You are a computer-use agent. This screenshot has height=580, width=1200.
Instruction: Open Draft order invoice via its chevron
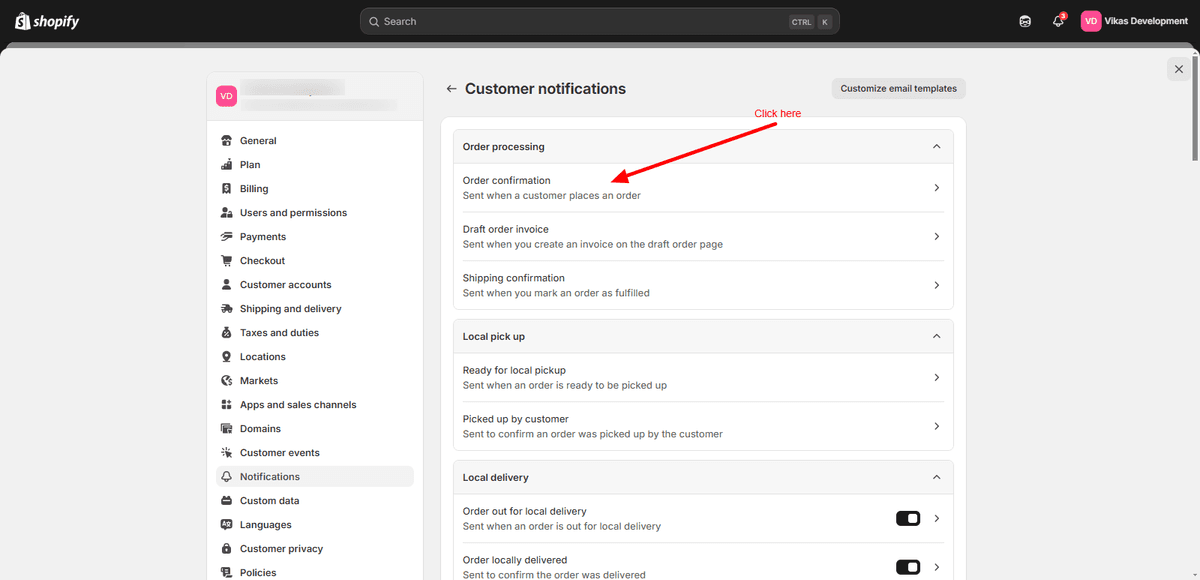pyautogui.click(x=936, y=237)
